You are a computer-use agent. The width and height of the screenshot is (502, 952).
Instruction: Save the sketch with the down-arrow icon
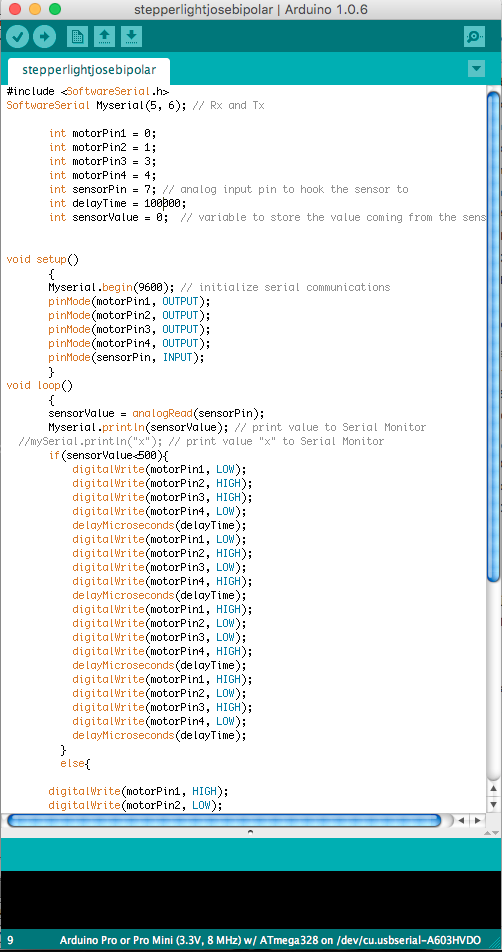tap(131, 36)
